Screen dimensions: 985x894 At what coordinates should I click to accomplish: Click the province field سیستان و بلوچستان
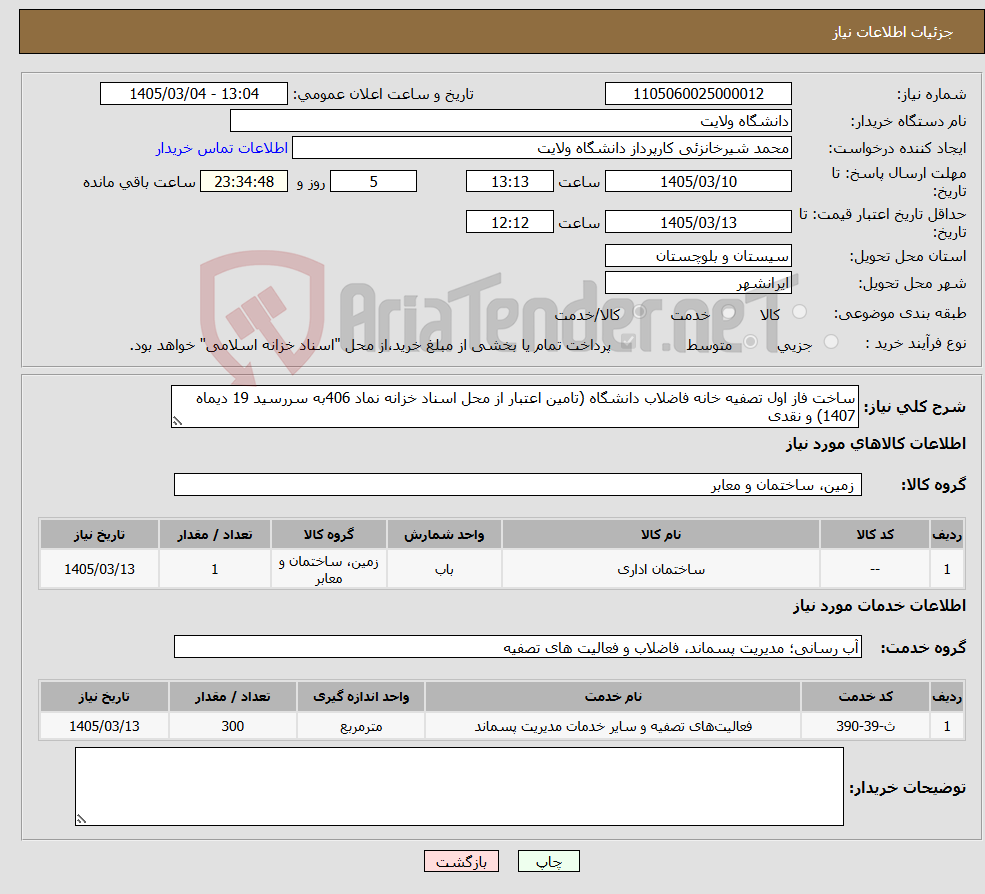(698, 256)
